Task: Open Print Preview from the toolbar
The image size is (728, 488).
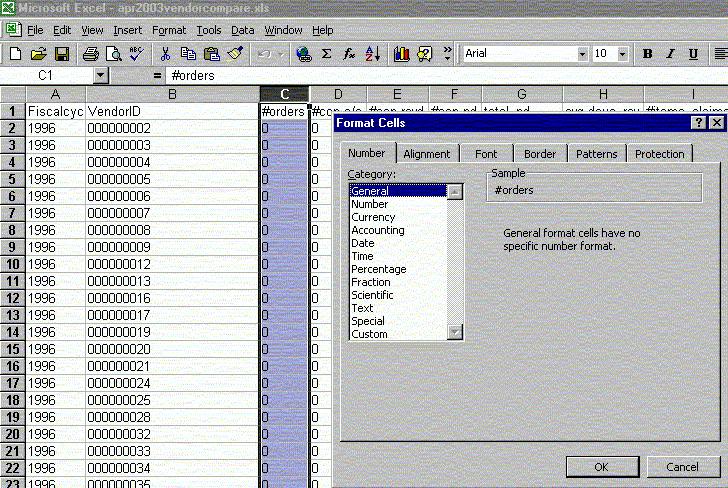Action: click(x=114, y=54)
